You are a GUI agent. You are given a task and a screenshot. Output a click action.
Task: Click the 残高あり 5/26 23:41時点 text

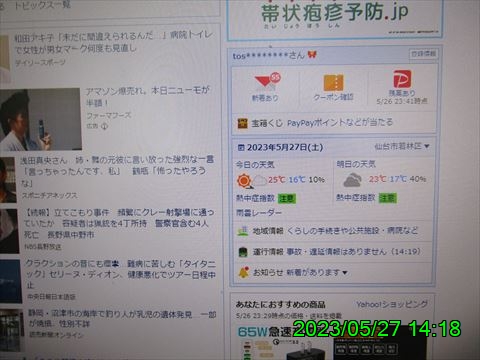pos(402,97)
